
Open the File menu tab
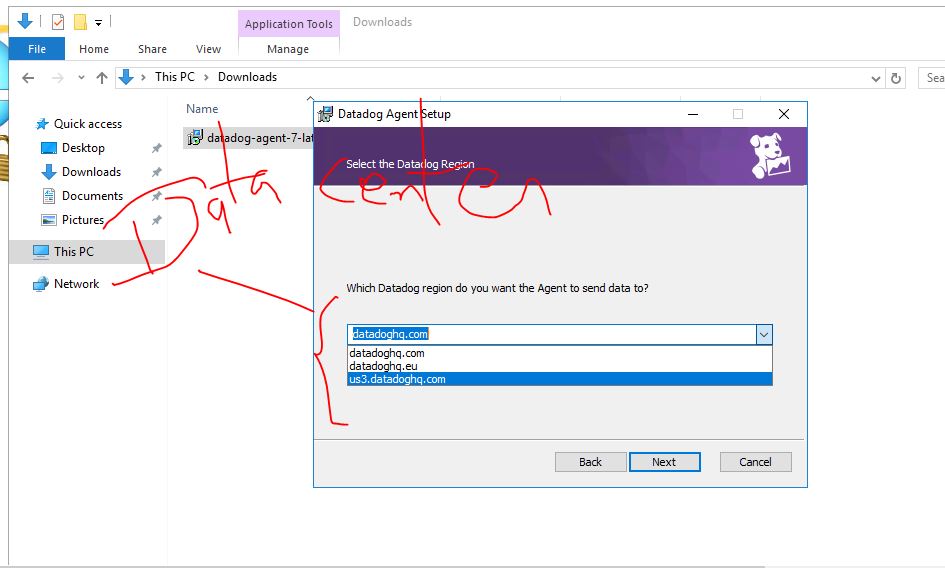[x=37, y=49]
